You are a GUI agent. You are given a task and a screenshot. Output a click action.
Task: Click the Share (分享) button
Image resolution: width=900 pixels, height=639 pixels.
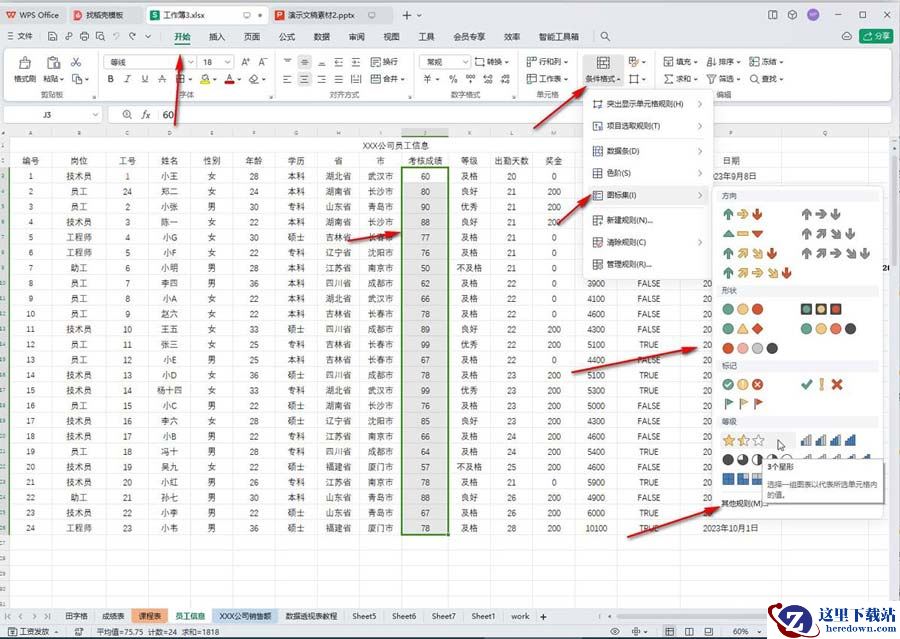[x=876, y=36]
